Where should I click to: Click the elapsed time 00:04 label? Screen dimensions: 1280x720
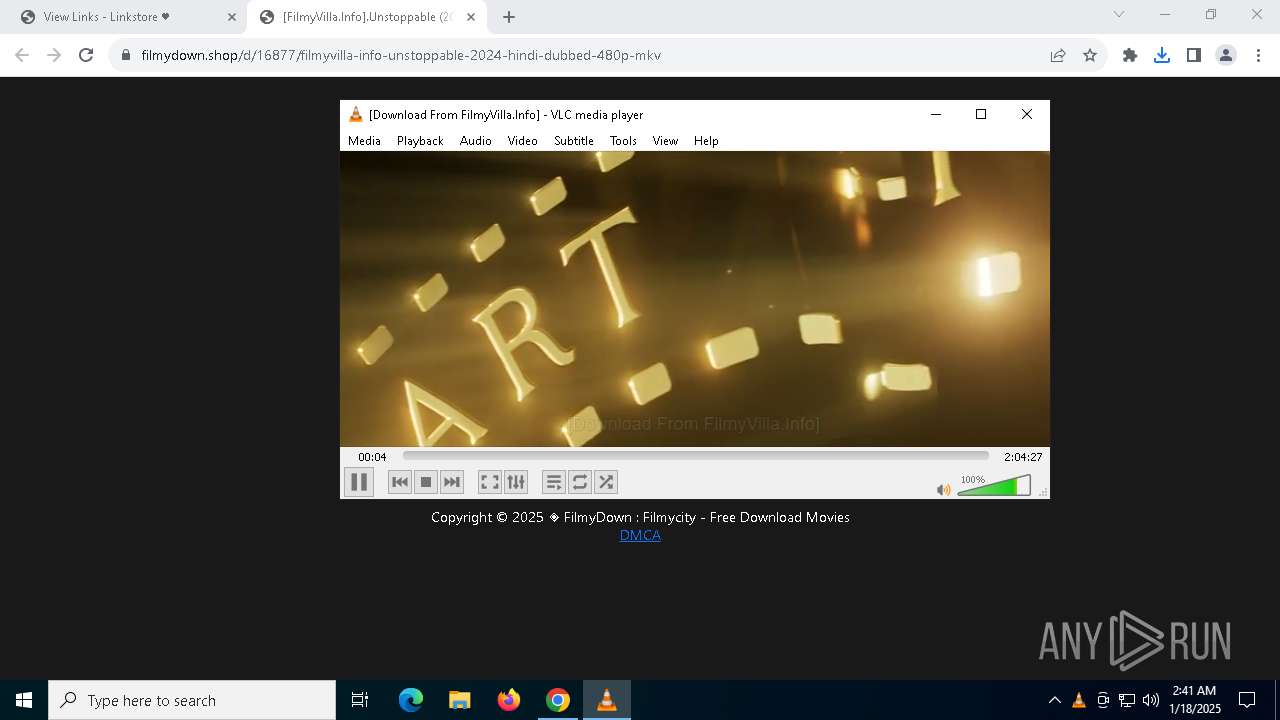click(x=372, y=457)
